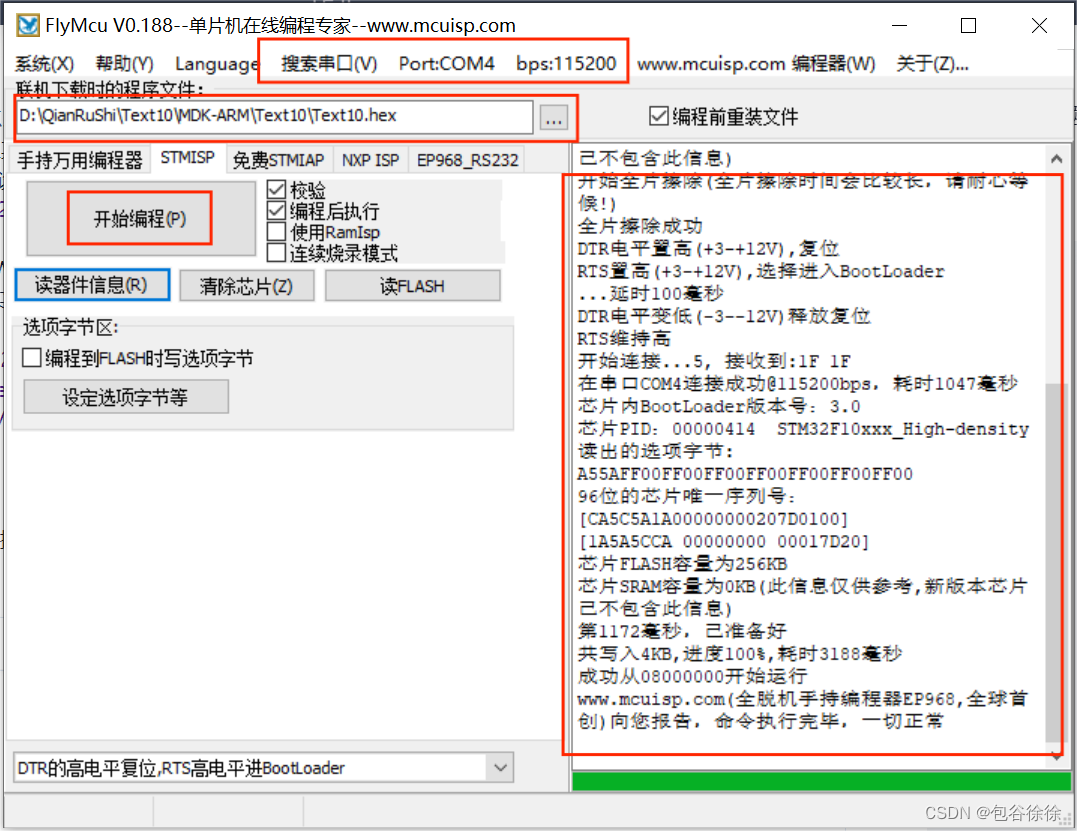Viewport: 1077px width, 831px height.
Task: Open the bps:115200 baud rate menu
Action: pyautogui.click(x=566, y=64)
